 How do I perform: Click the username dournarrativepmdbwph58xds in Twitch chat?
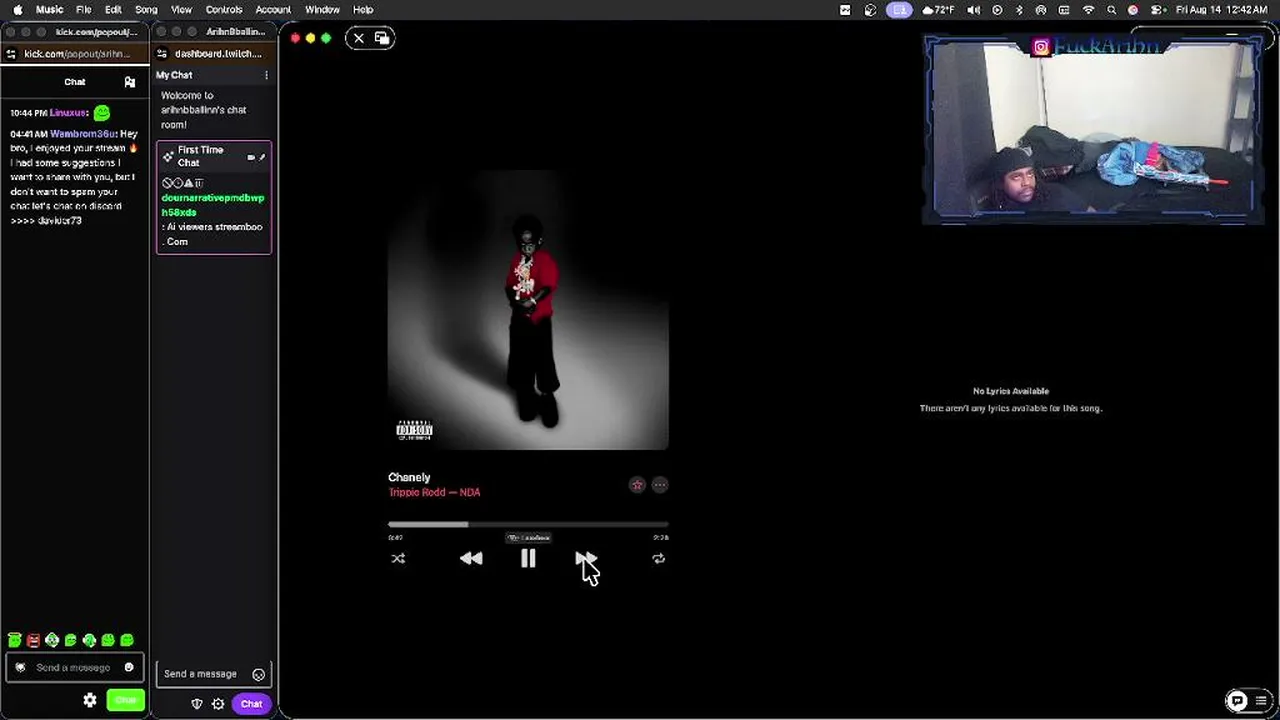213,205
